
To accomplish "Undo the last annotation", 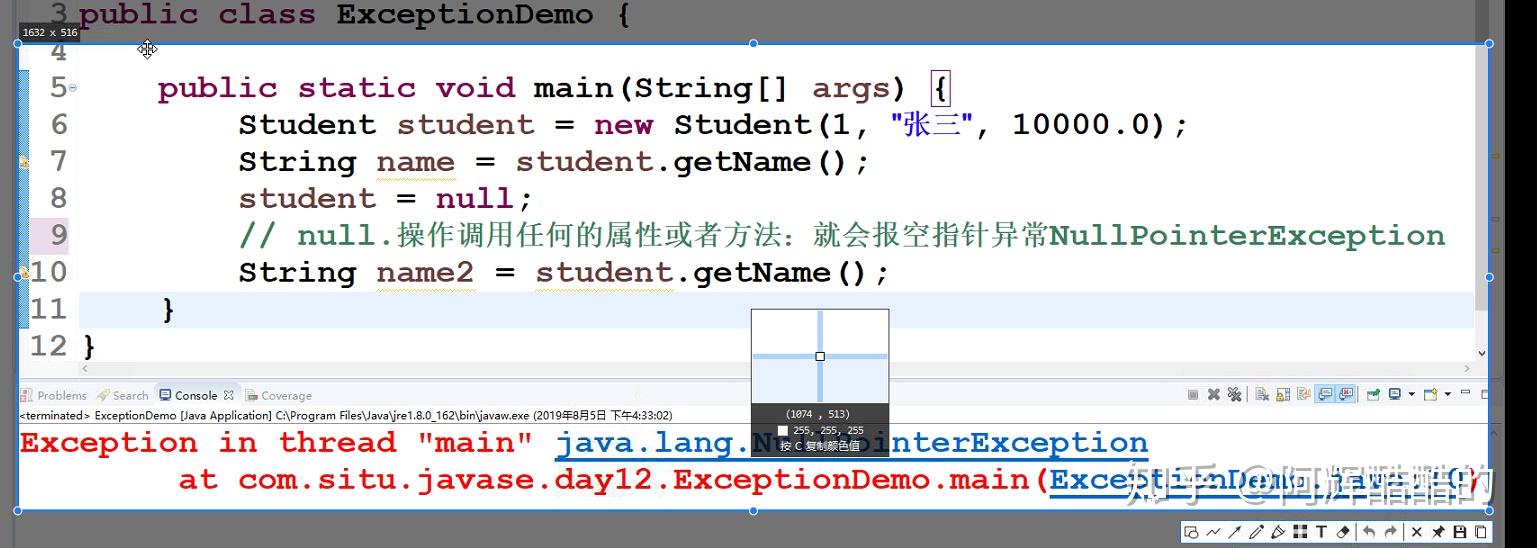I will coord(1369,532).
